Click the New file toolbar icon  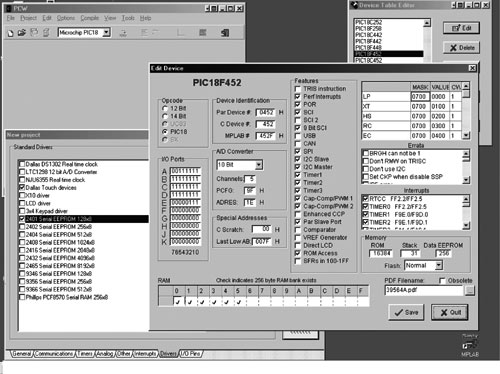click(11, 33)
